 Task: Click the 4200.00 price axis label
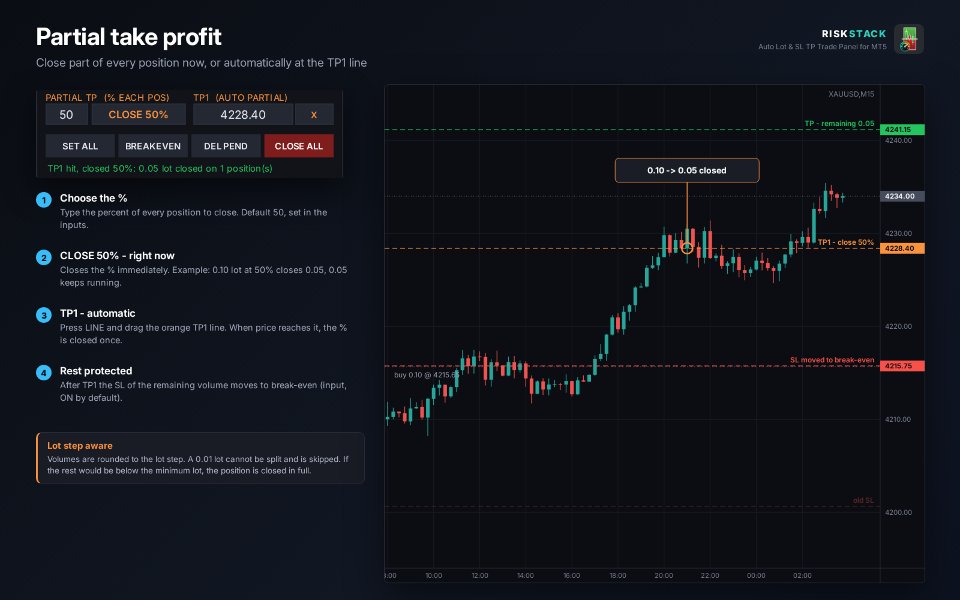[x=898, y=512]
